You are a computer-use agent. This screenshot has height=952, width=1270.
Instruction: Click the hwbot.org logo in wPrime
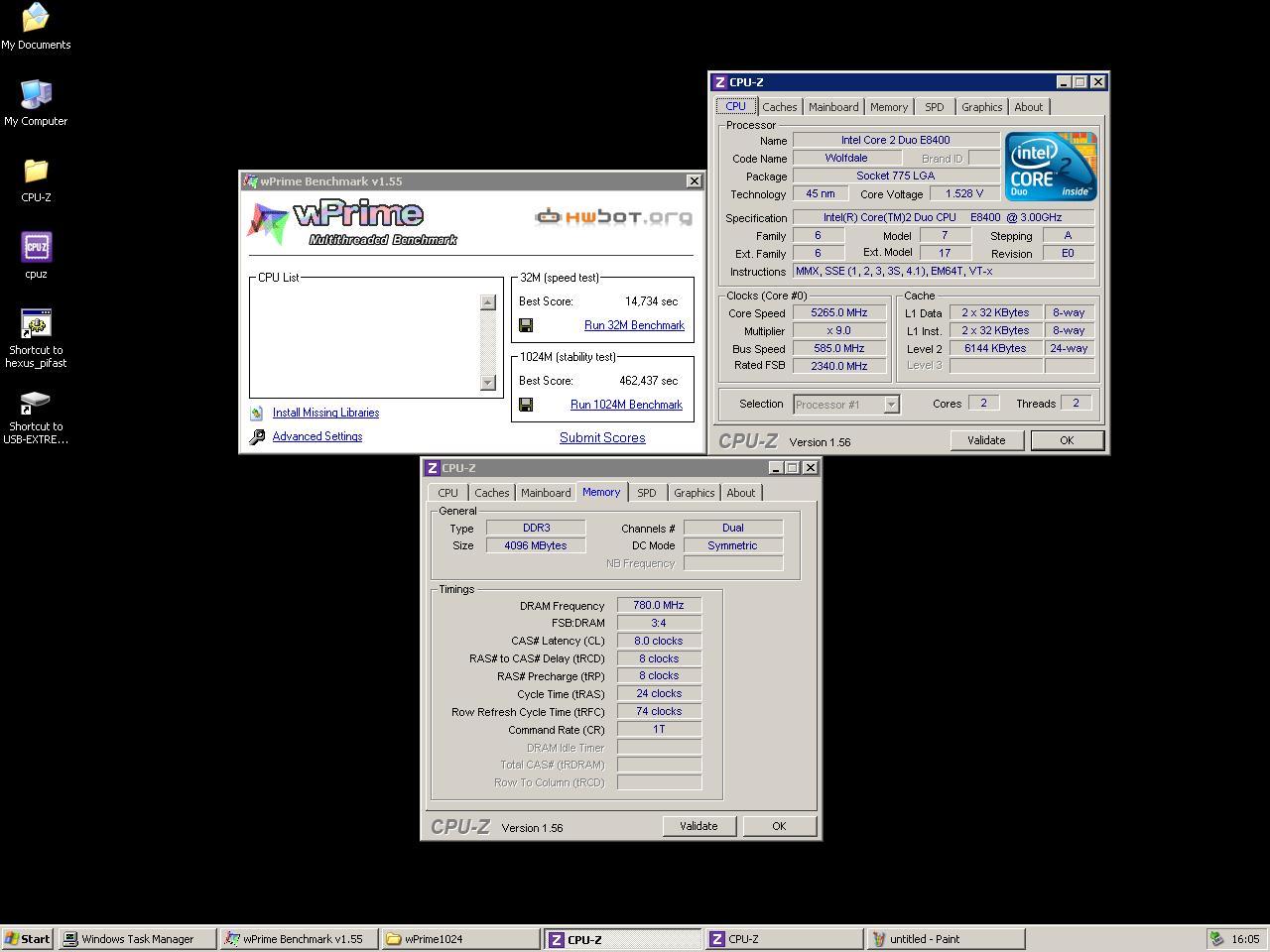point(613,216)
